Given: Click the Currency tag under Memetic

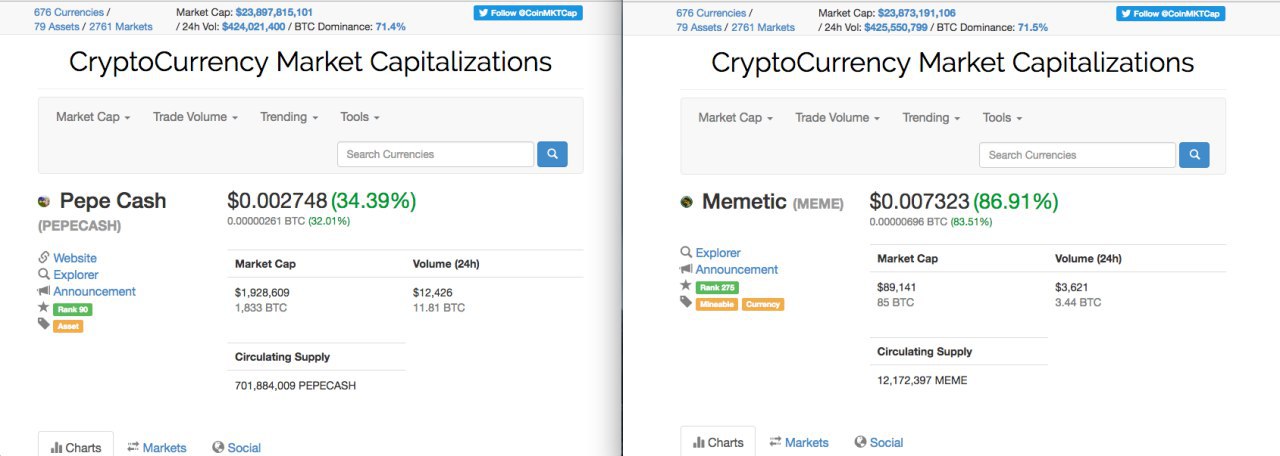Looking at the screenshot, I should [763, 304].
